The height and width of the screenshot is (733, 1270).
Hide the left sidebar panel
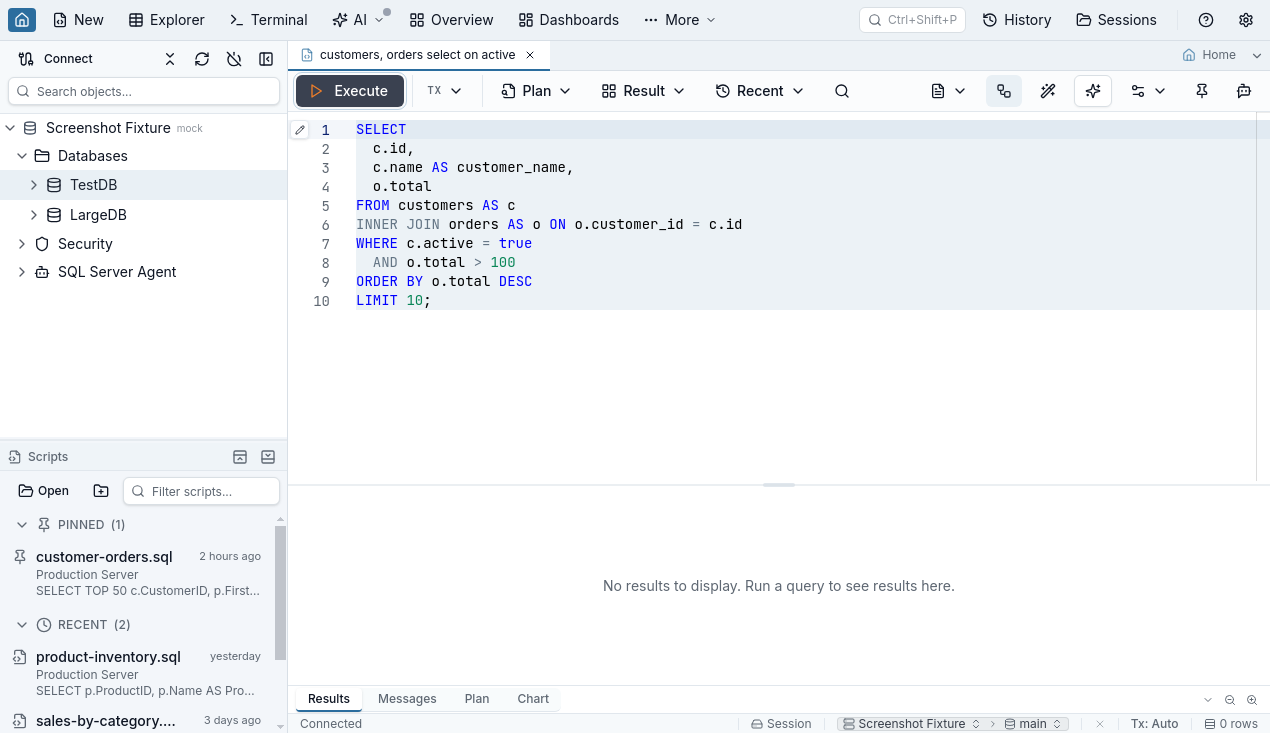point(266,59)
